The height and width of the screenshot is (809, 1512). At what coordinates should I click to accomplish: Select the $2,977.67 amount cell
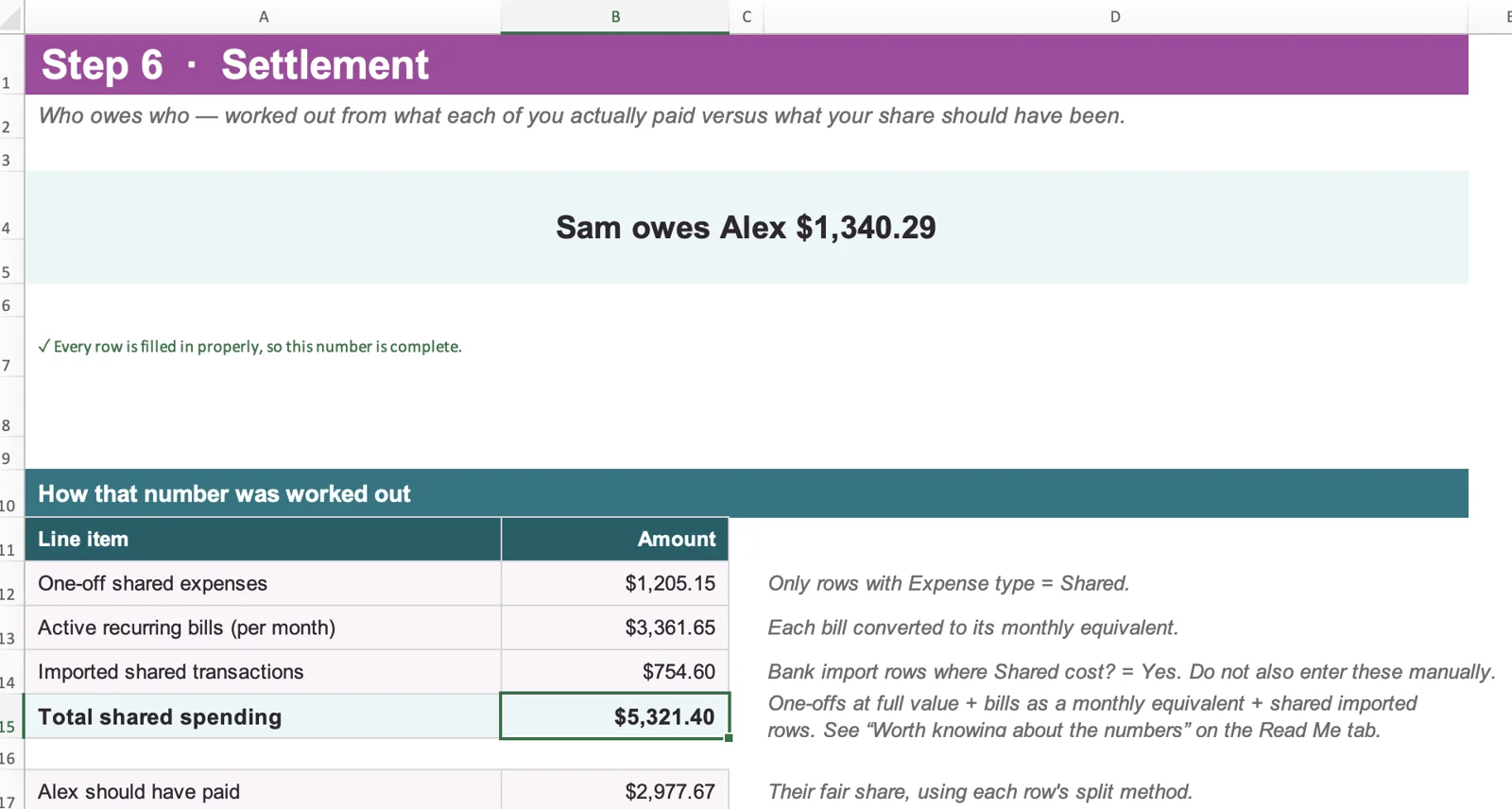(x=615, y=791)
